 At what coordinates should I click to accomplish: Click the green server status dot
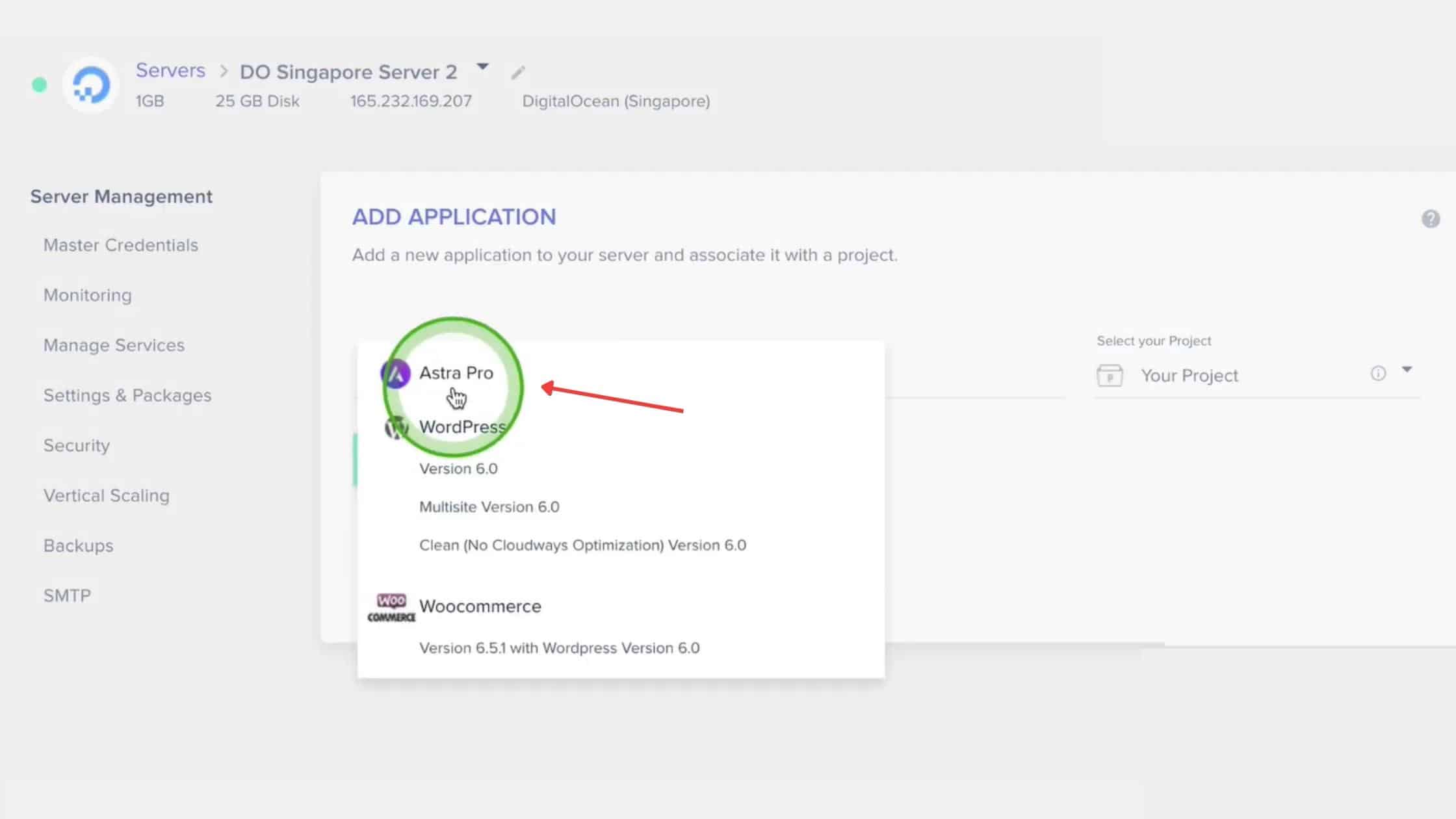(40, 85)
